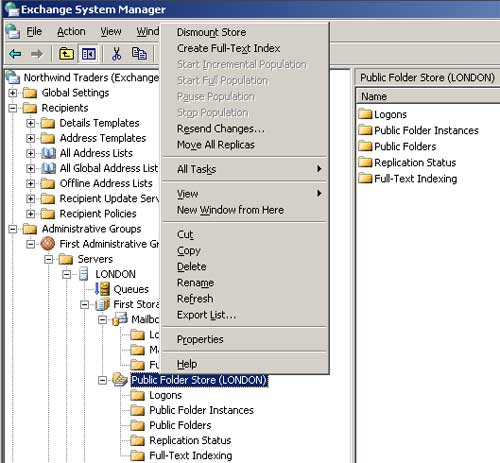The width and height of the screenshot is (500, 463).
Task: Click the Copy toolbar icon
Action: click(x=139, y=54)
